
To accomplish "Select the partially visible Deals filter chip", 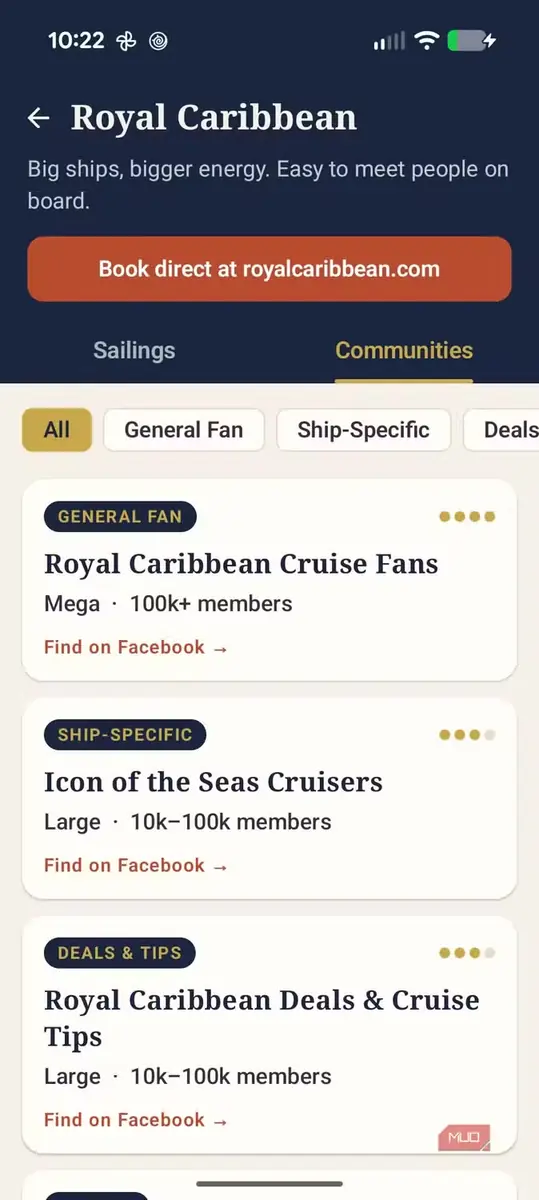I will 502,430.
